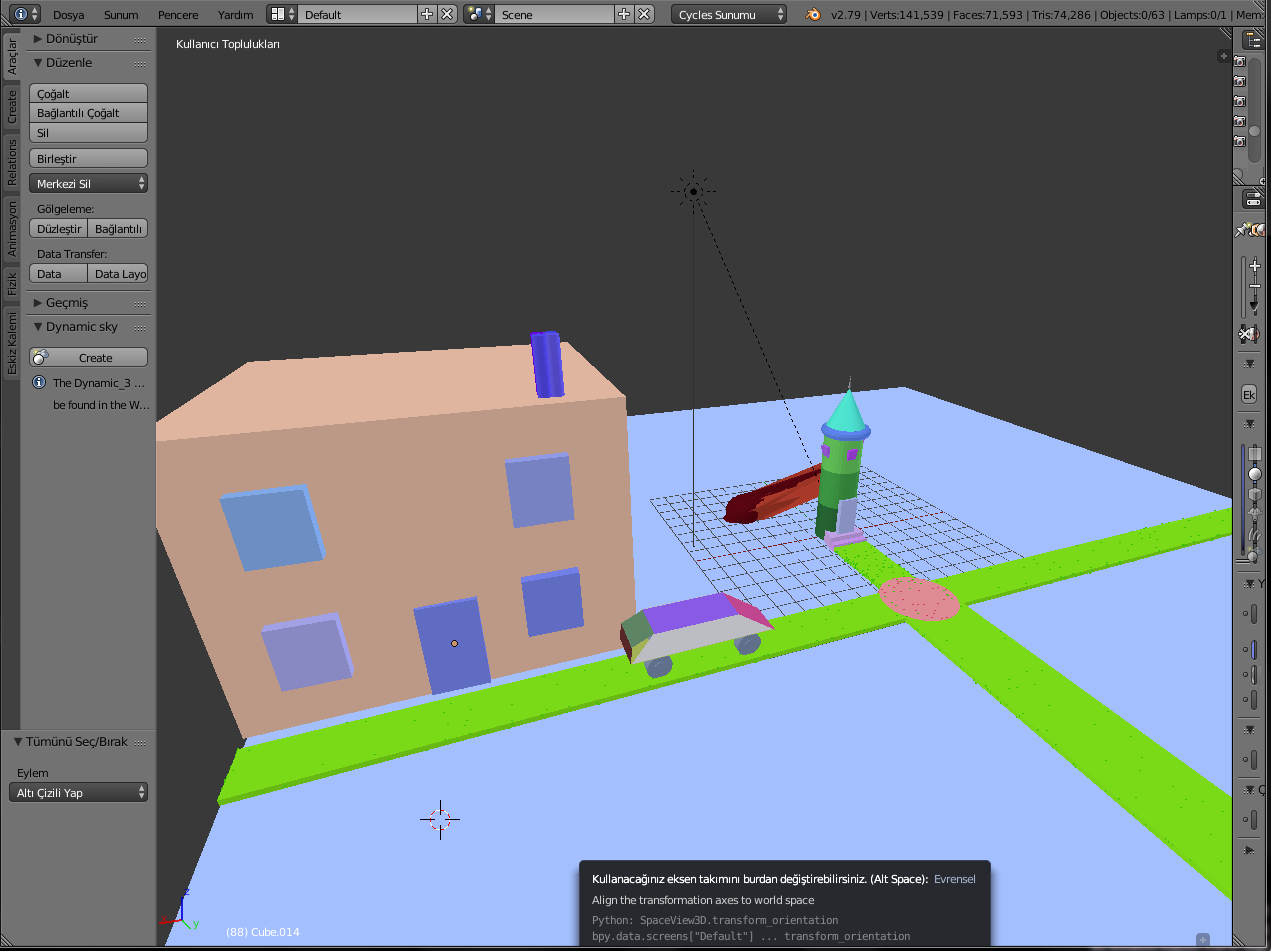This screenshot has height=951, width=1271.
Task: Toggle the fifth camera render icon in outliner
Action: 1240,141
